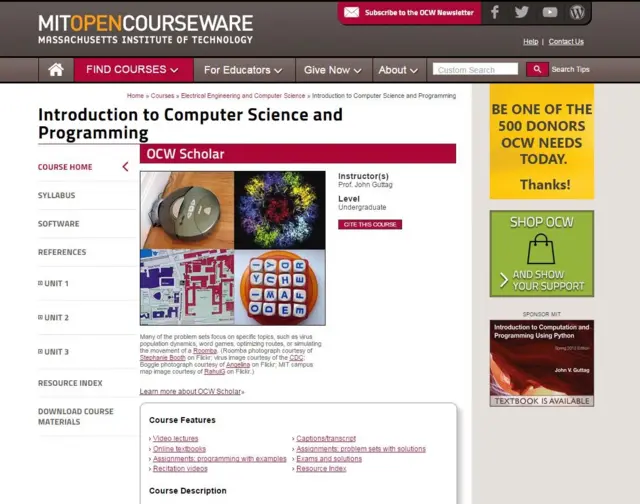The image size is (640, 504).
Task: Open the Find Courses dropdown menu
Action: tap(132, 70)
